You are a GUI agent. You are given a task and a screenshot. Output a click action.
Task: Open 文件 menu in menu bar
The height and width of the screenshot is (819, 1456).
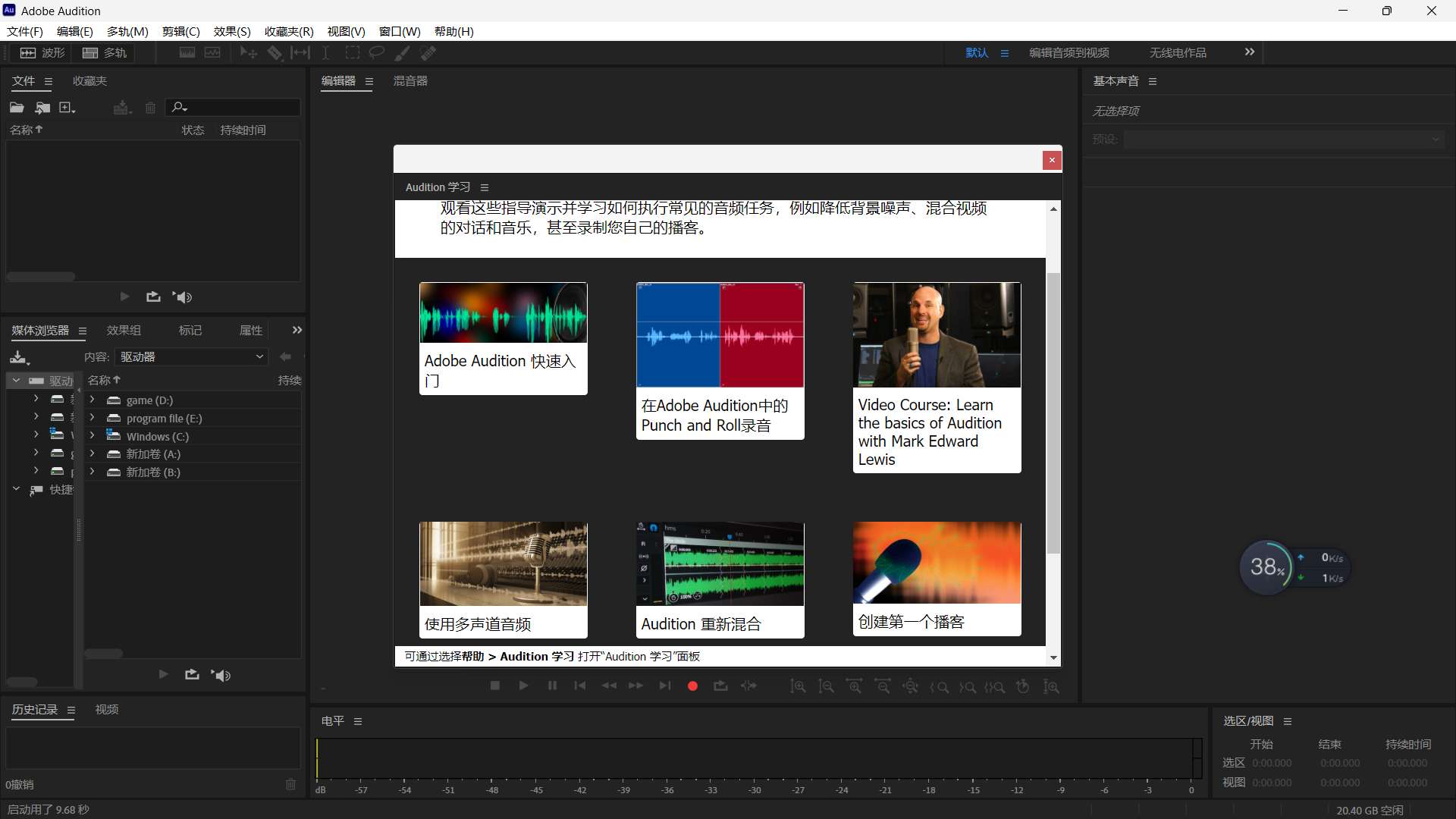point(25,31)
